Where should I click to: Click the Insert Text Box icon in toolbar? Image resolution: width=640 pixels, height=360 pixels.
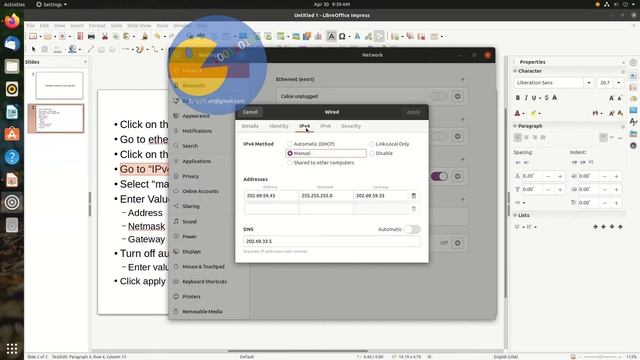point(331,37)
